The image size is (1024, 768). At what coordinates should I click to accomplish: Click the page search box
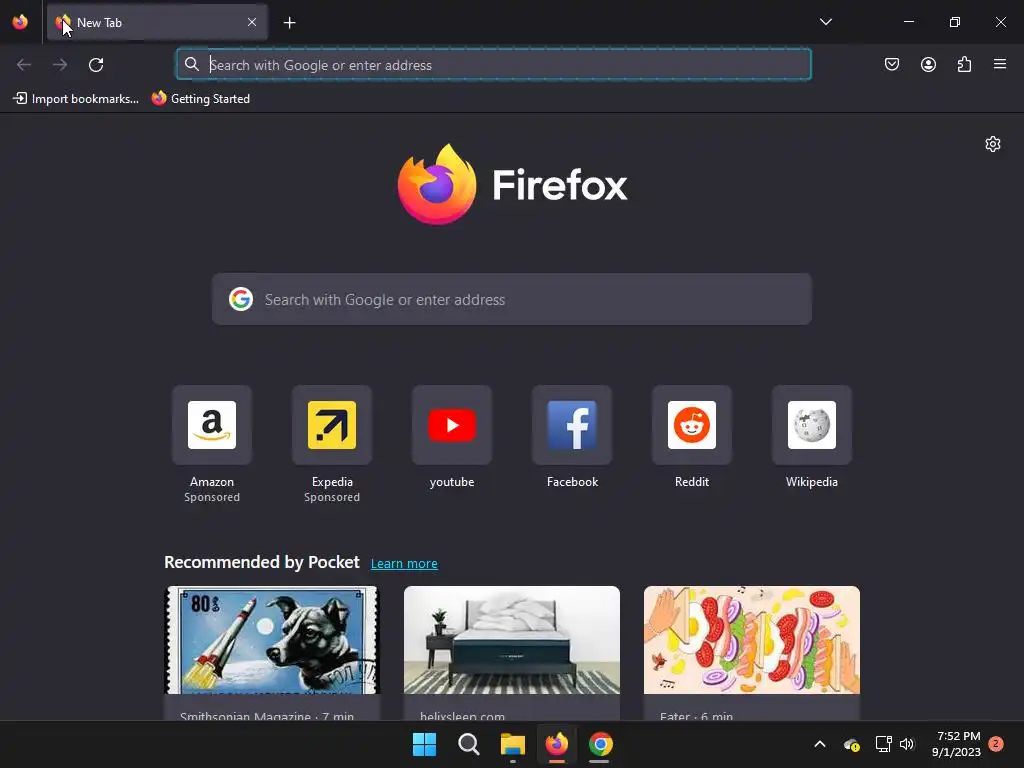click(x=511, y=299)
